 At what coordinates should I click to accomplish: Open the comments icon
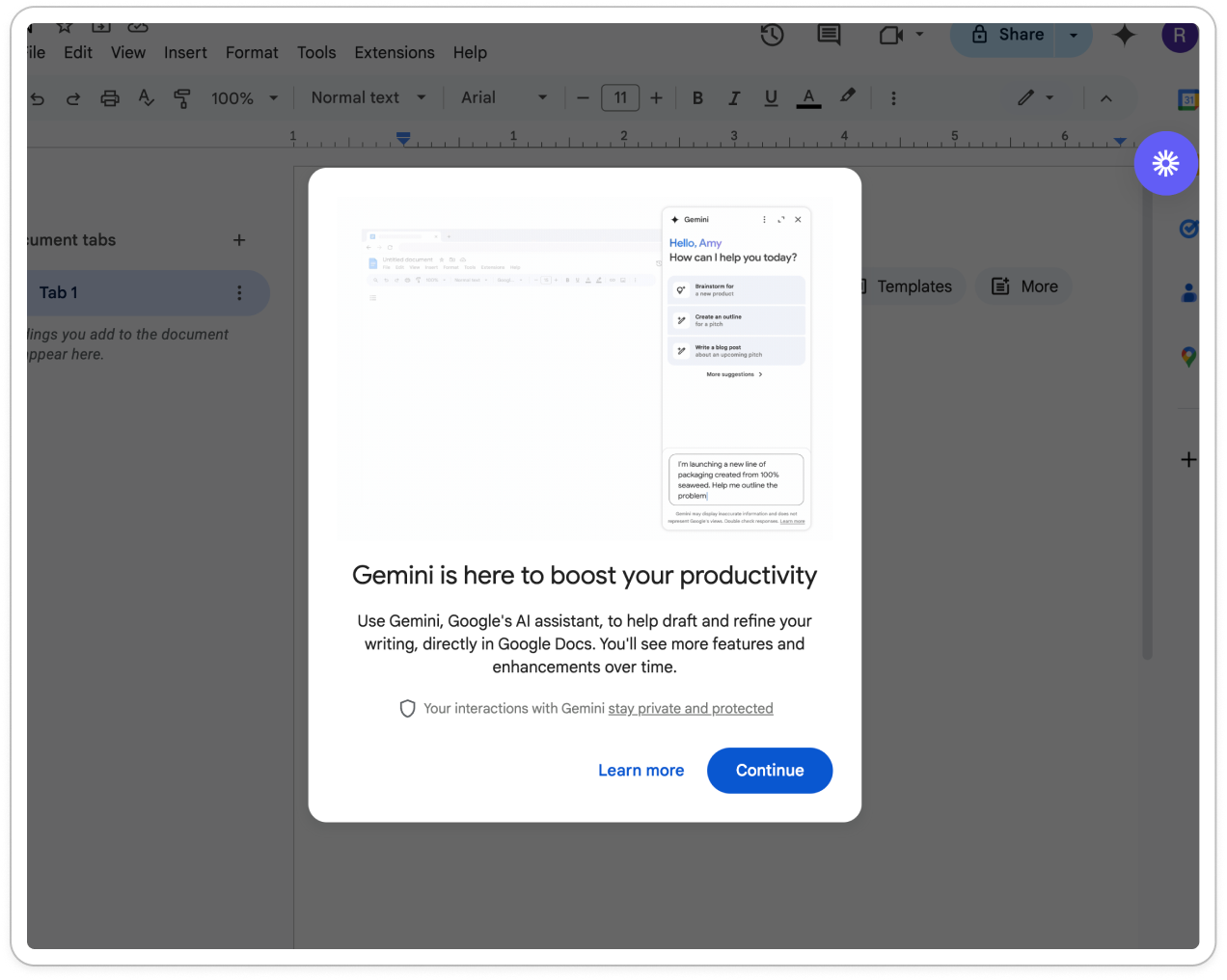coord(829,36)
